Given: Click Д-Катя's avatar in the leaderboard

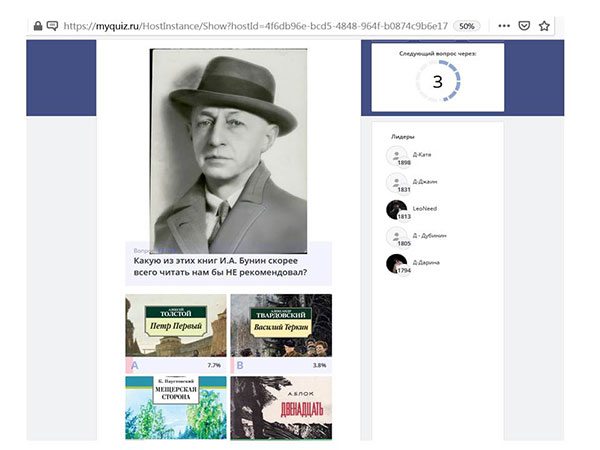Looking at the screenshot, I should coord(395,156).
